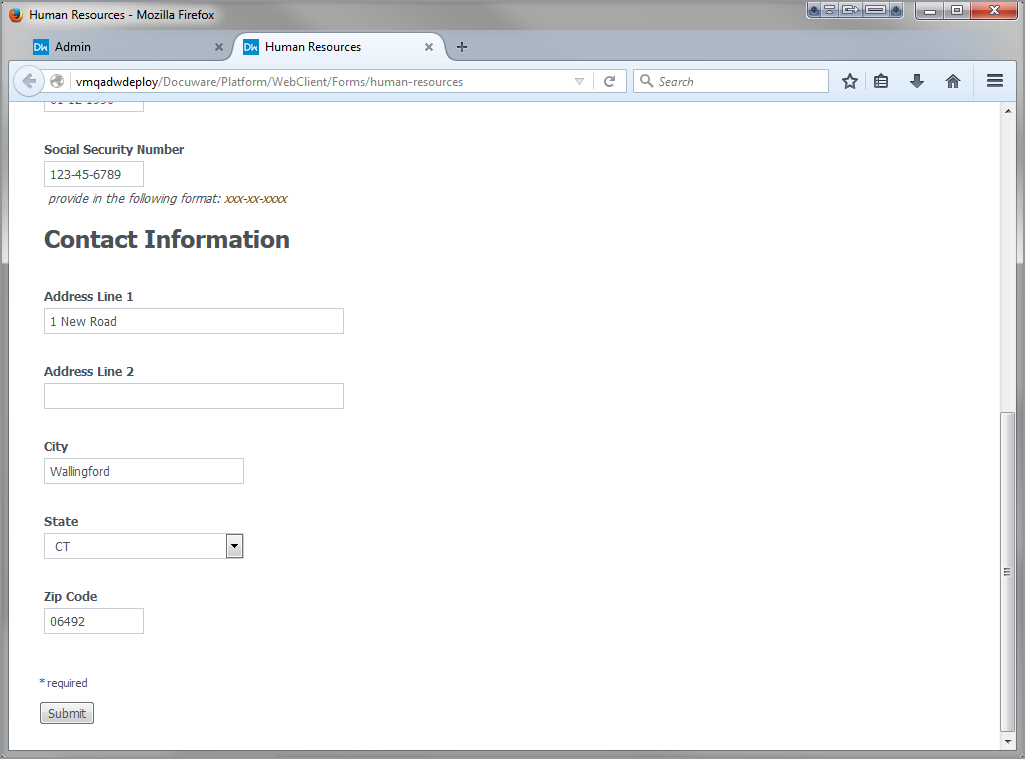
Task: Expand the address bar autocomplete dropdown
Action: coord(579,81)
